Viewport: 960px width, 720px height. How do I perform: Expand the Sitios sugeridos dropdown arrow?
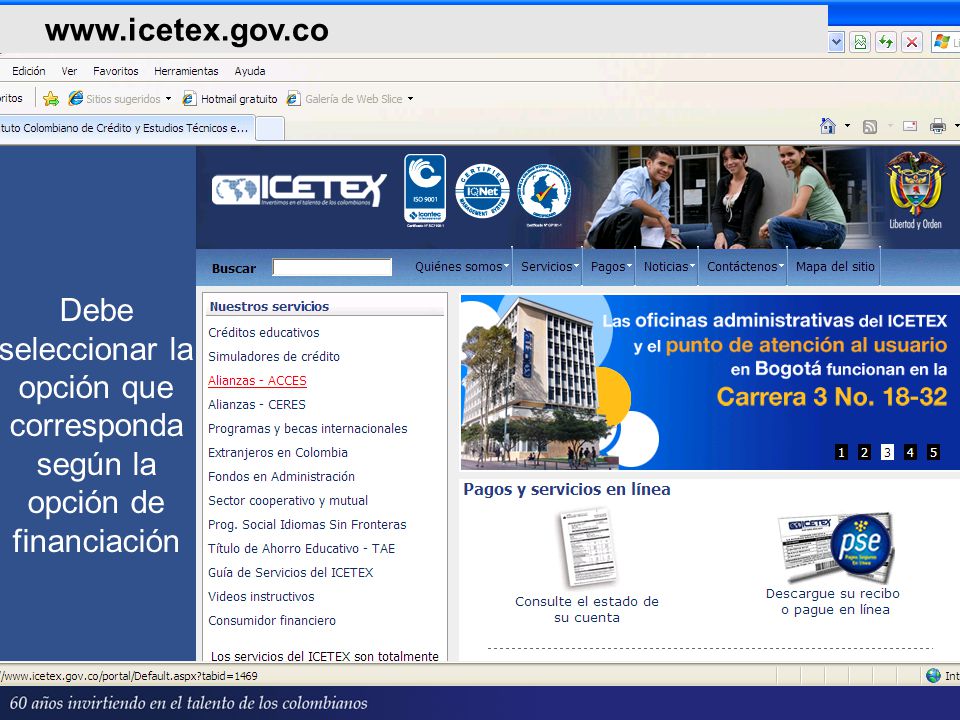pos(168,99)
